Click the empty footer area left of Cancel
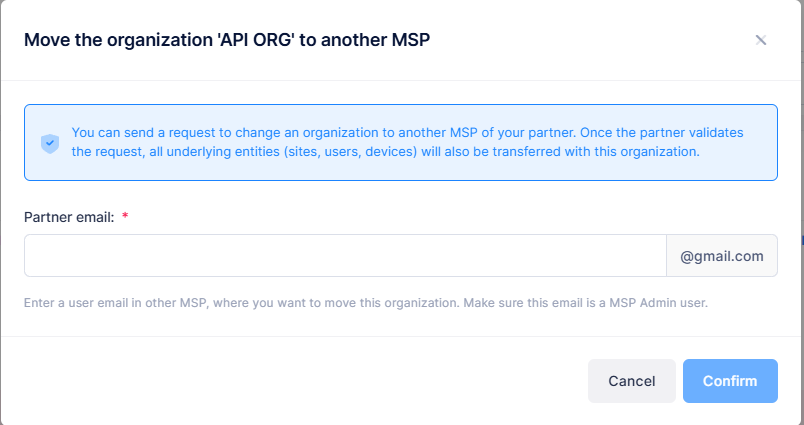This screenshot has height=425, width=804. coord(300,381)
